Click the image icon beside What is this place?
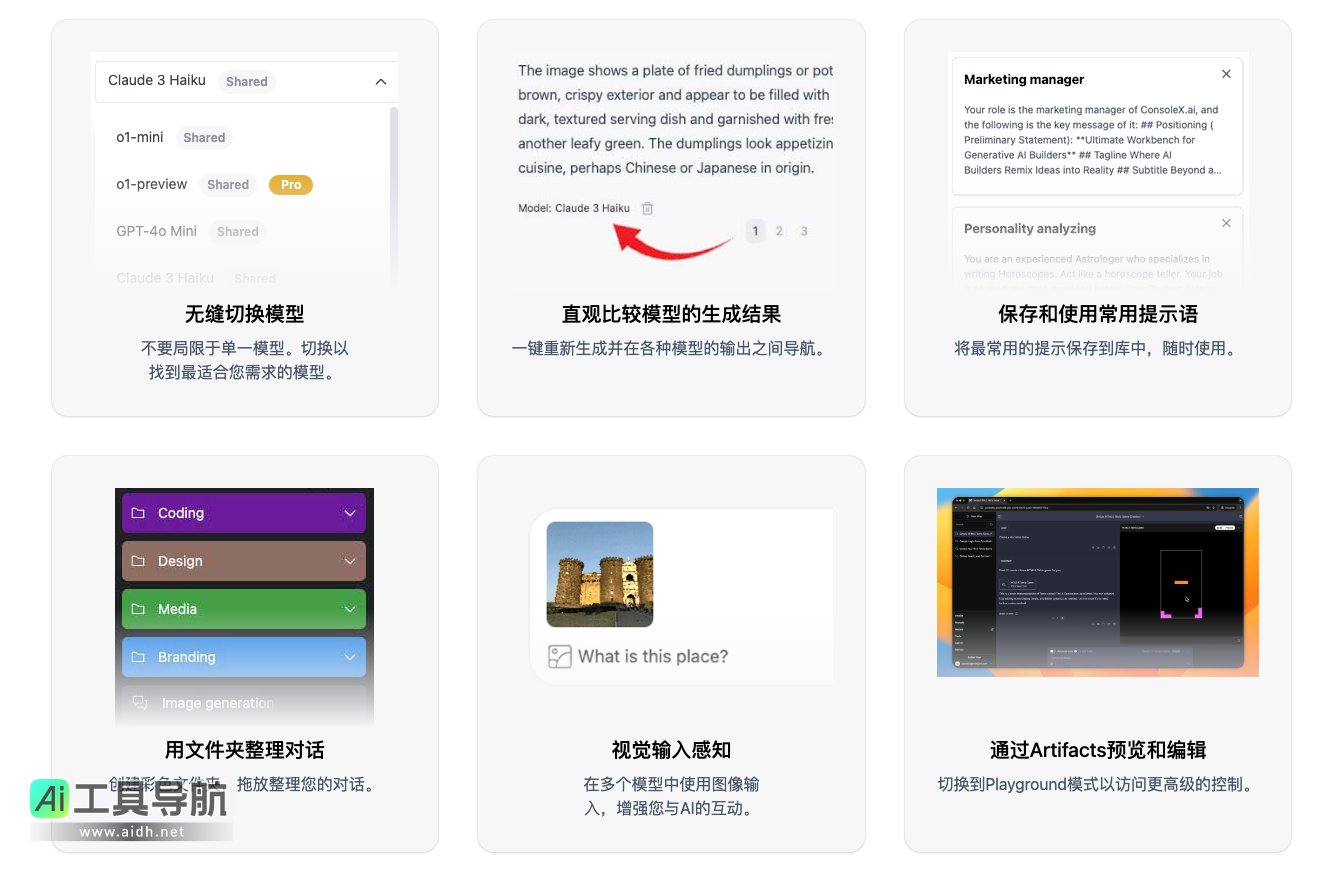Screen dimensions: 1339x872 tap(559, 656)
